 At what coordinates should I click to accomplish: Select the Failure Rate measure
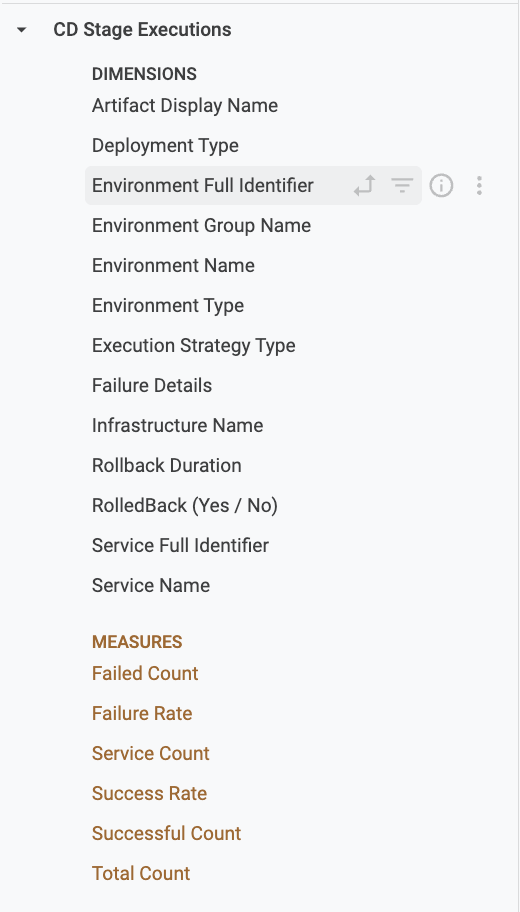pos(142,714)
